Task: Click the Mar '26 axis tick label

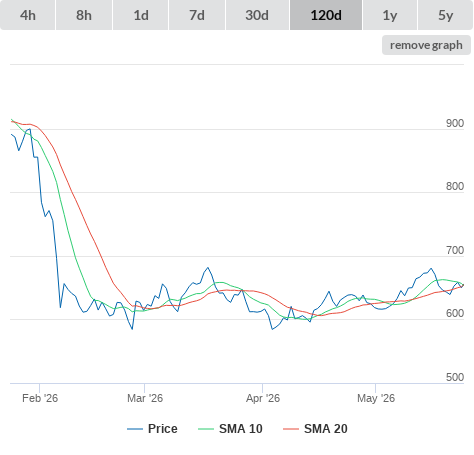Action: pyautogui.click(x=145, y=398)
